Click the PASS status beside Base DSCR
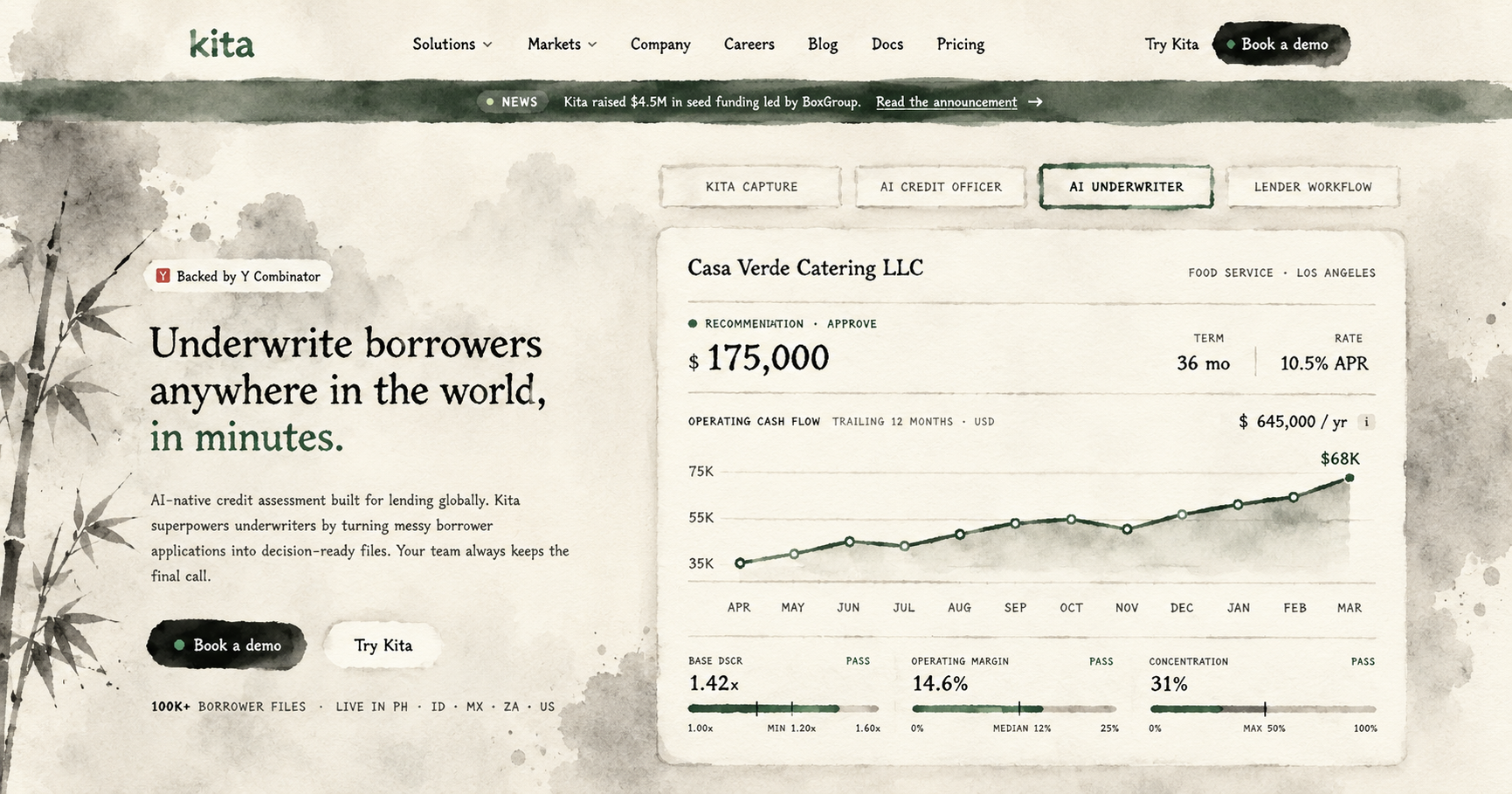 tap(858, 661)
